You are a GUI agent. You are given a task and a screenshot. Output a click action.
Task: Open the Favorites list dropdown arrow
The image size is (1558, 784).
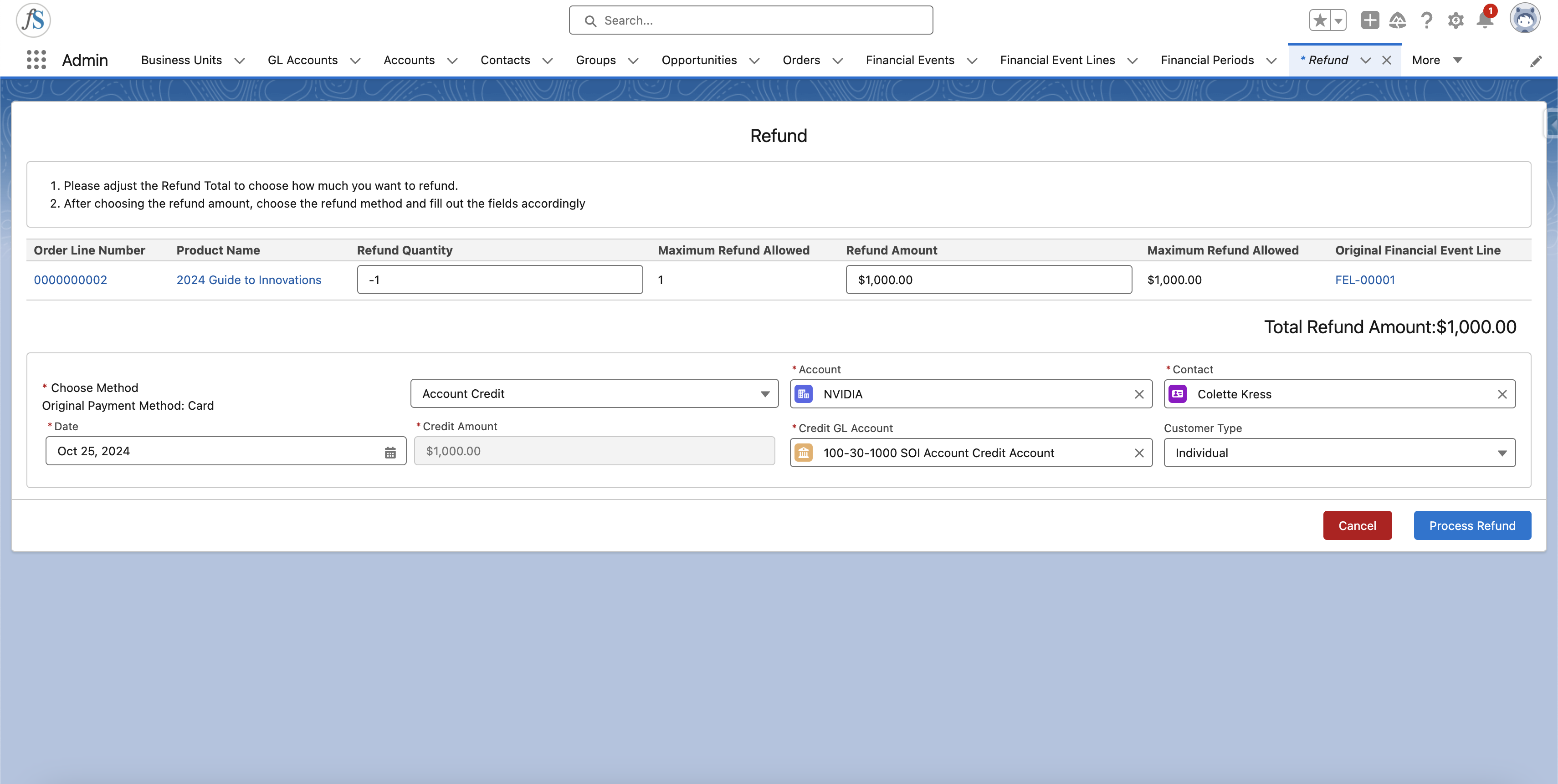tap(1338, 20)
